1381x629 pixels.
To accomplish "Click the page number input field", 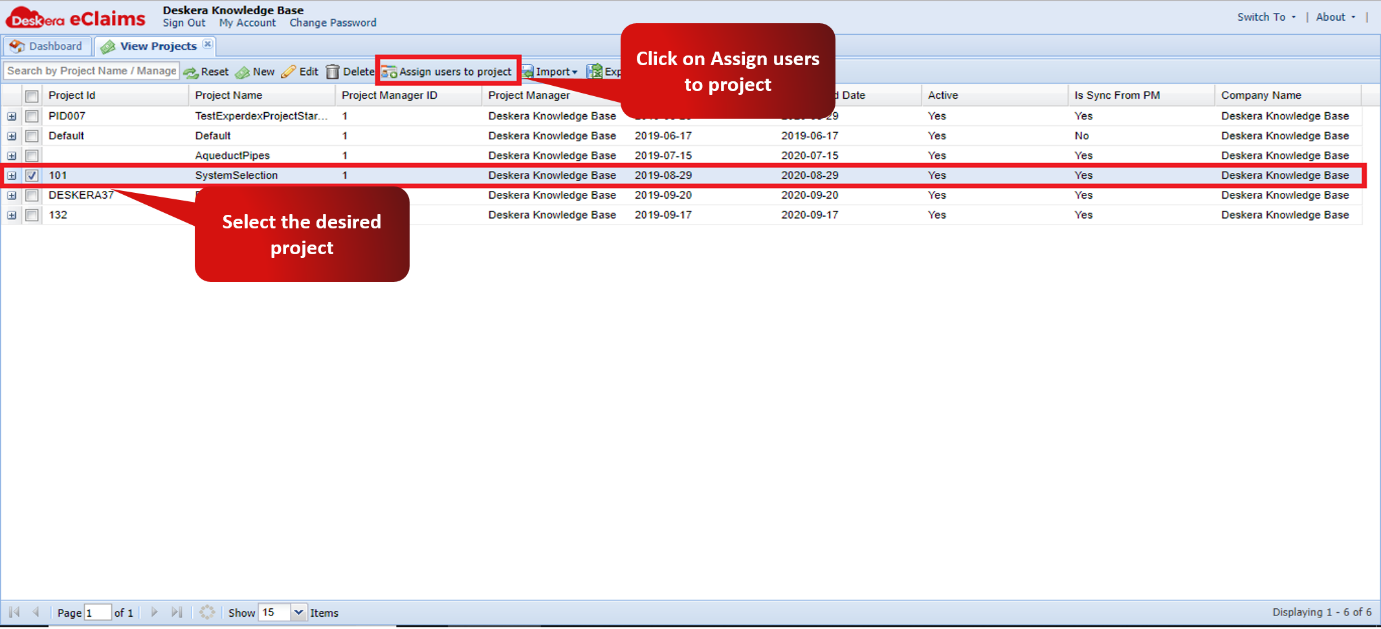I will [x=98, y=613].
